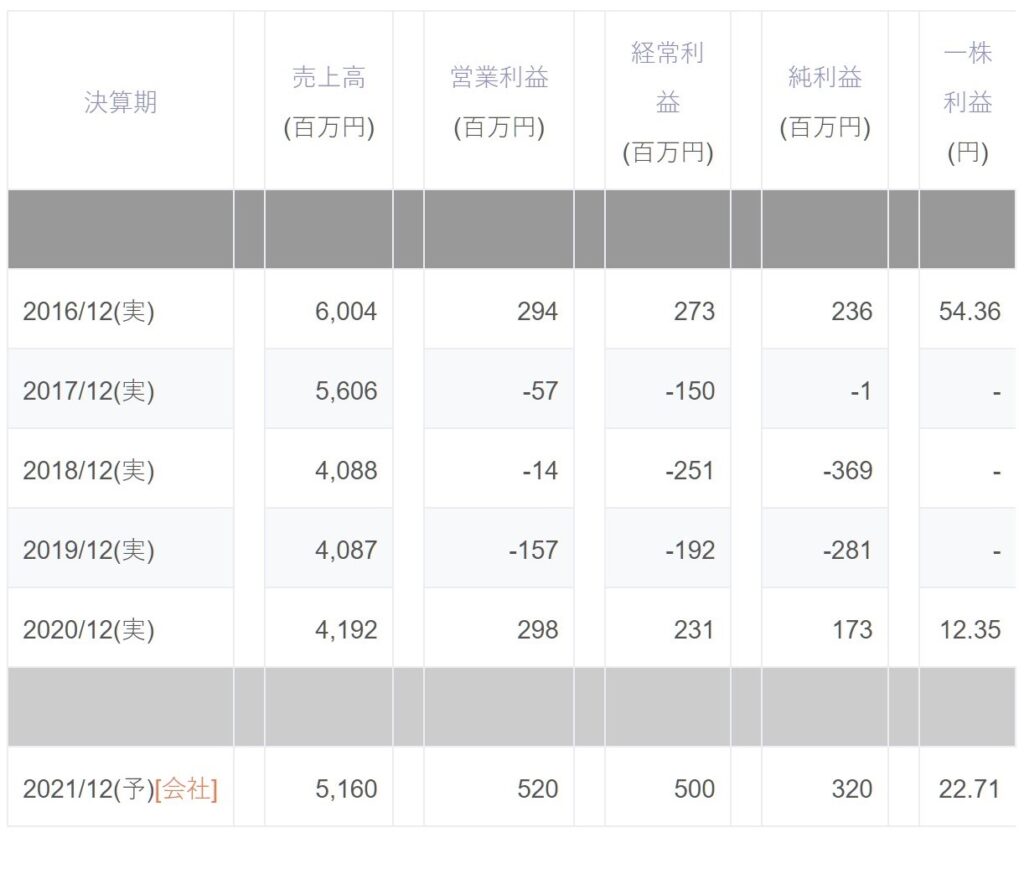Image resolution: width=1024 pixels, height=874 pixels.
Task: Click the orange [会社] forecast label
Action: pyautogui.click(x=186, y=789)
